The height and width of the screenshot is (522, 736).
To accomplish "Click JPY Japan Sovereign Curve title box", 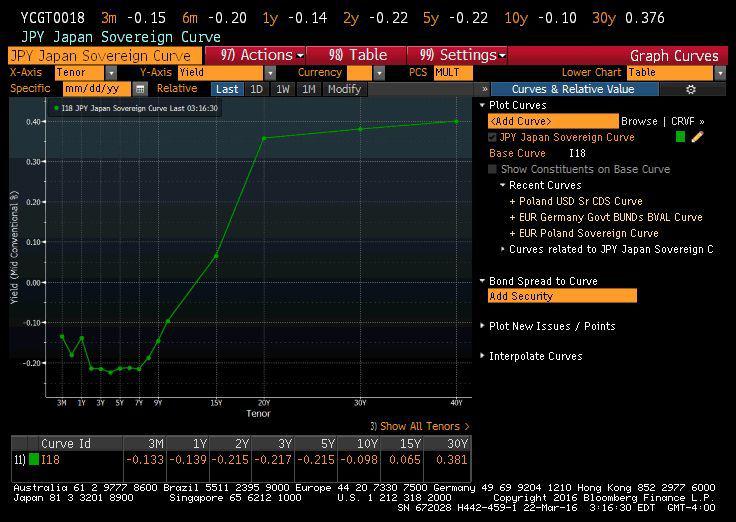I will tap(105, 56).
